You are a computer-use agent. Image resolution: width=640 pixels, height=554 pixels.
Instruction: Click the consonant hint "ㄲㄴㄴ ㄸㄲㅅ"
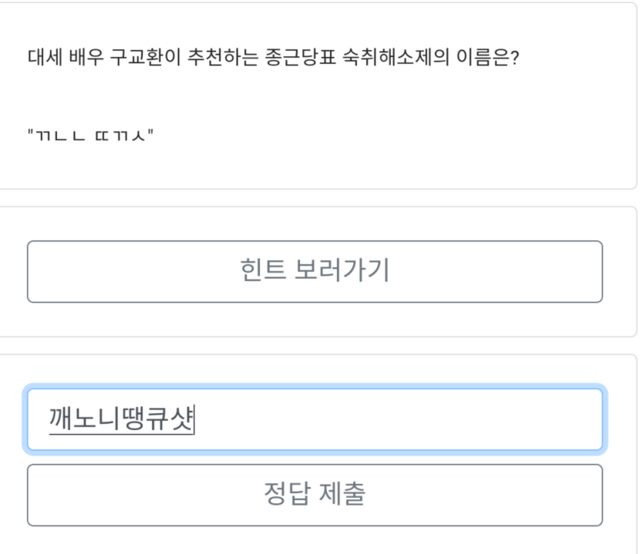click(x=91, y=134)
